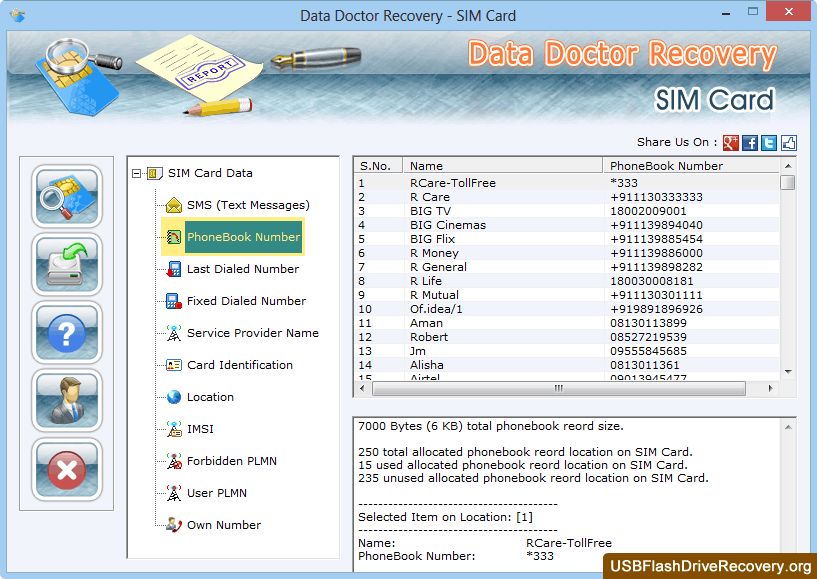The width and height of the screenshot is (817, 579).
Task: Click the thumbs-up like icon
Action: coord(789,143)
